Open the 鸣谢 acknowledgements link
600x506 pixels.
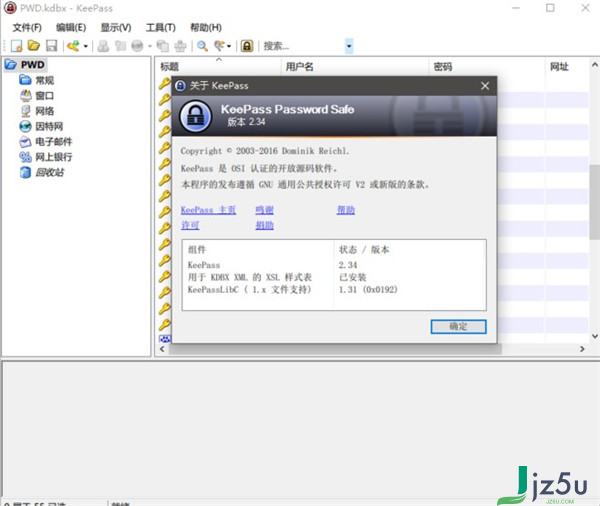pyautogui.click(x=264, y=210)
